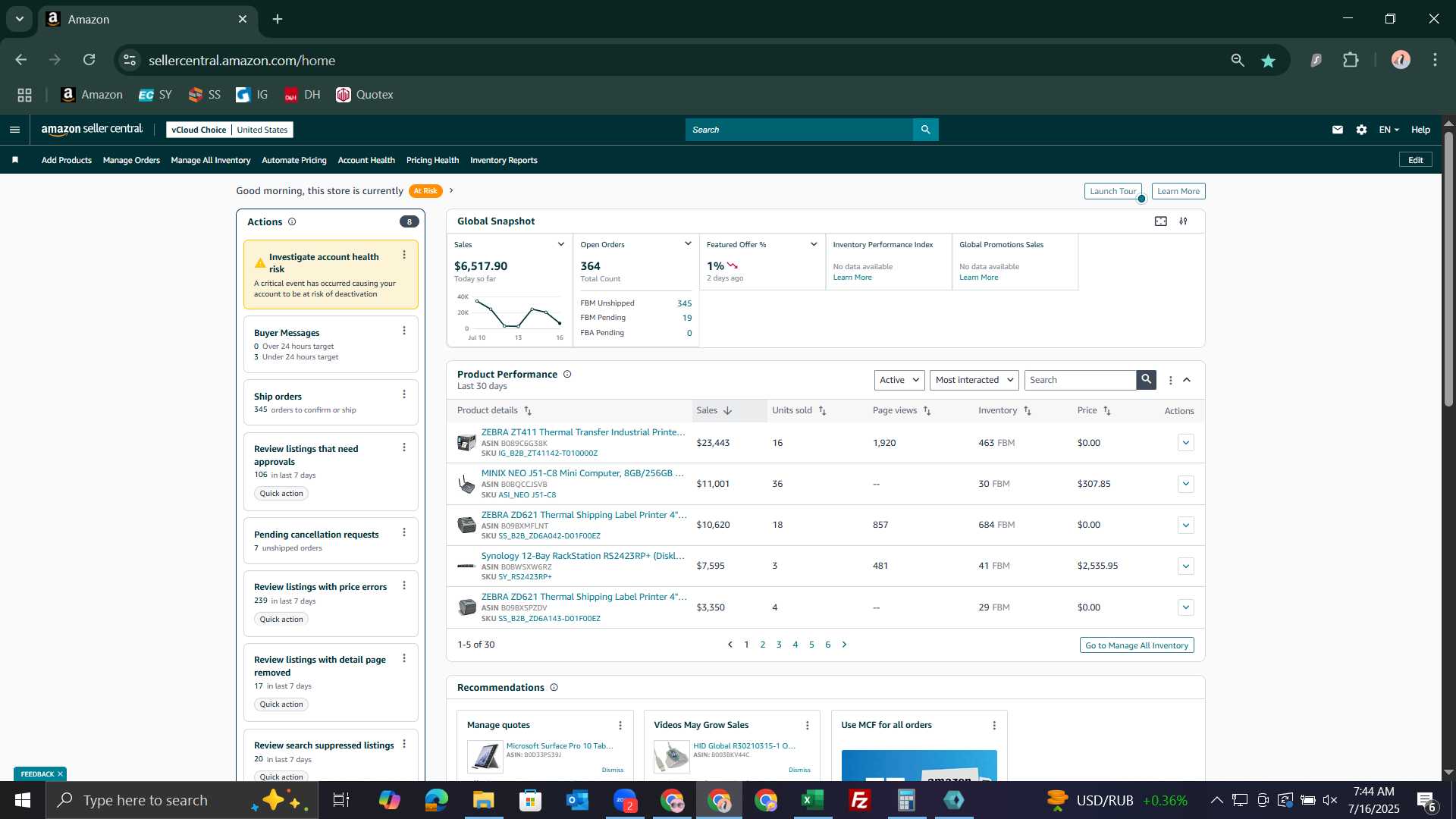This screenshot has width=1456, height=819.
Task: Click the magnifier button in top search bar
Action: tap(926, 130)
